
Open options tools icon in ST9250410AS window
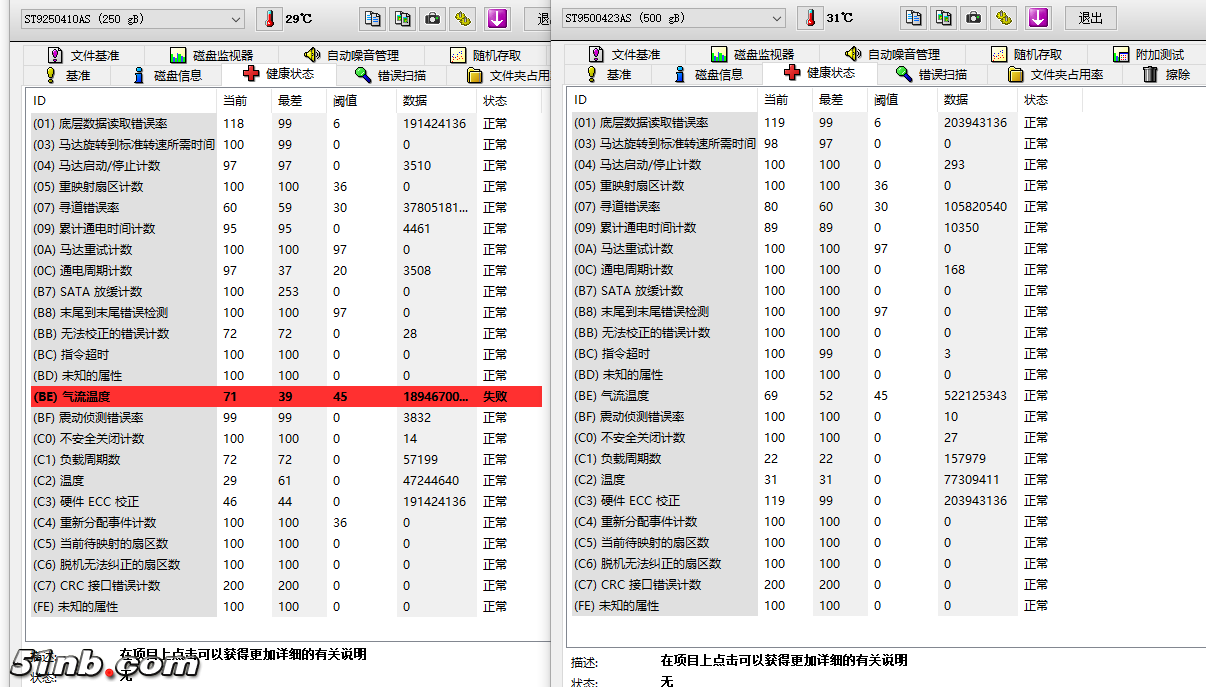(x=464, y=18)
